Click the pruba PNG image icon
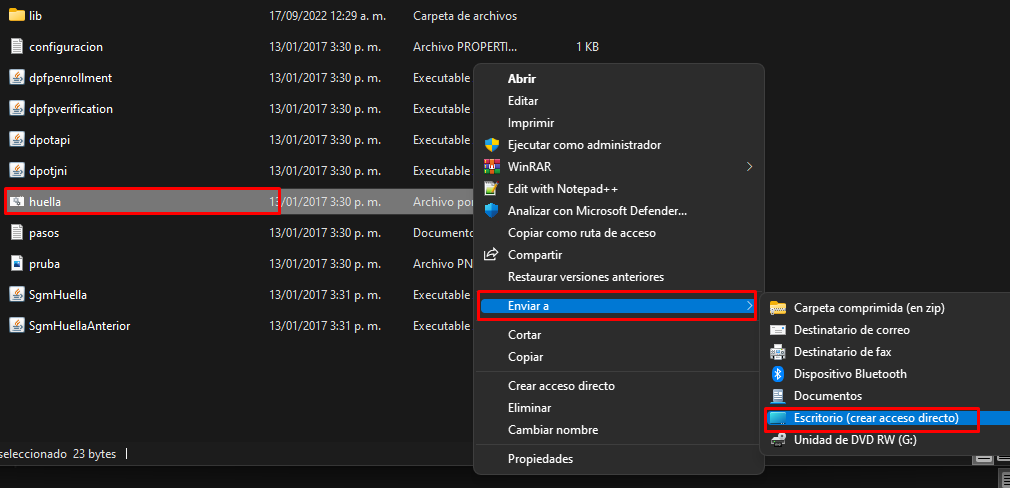Viewport: 1010px width, 488px height. (x=17, y=263)
